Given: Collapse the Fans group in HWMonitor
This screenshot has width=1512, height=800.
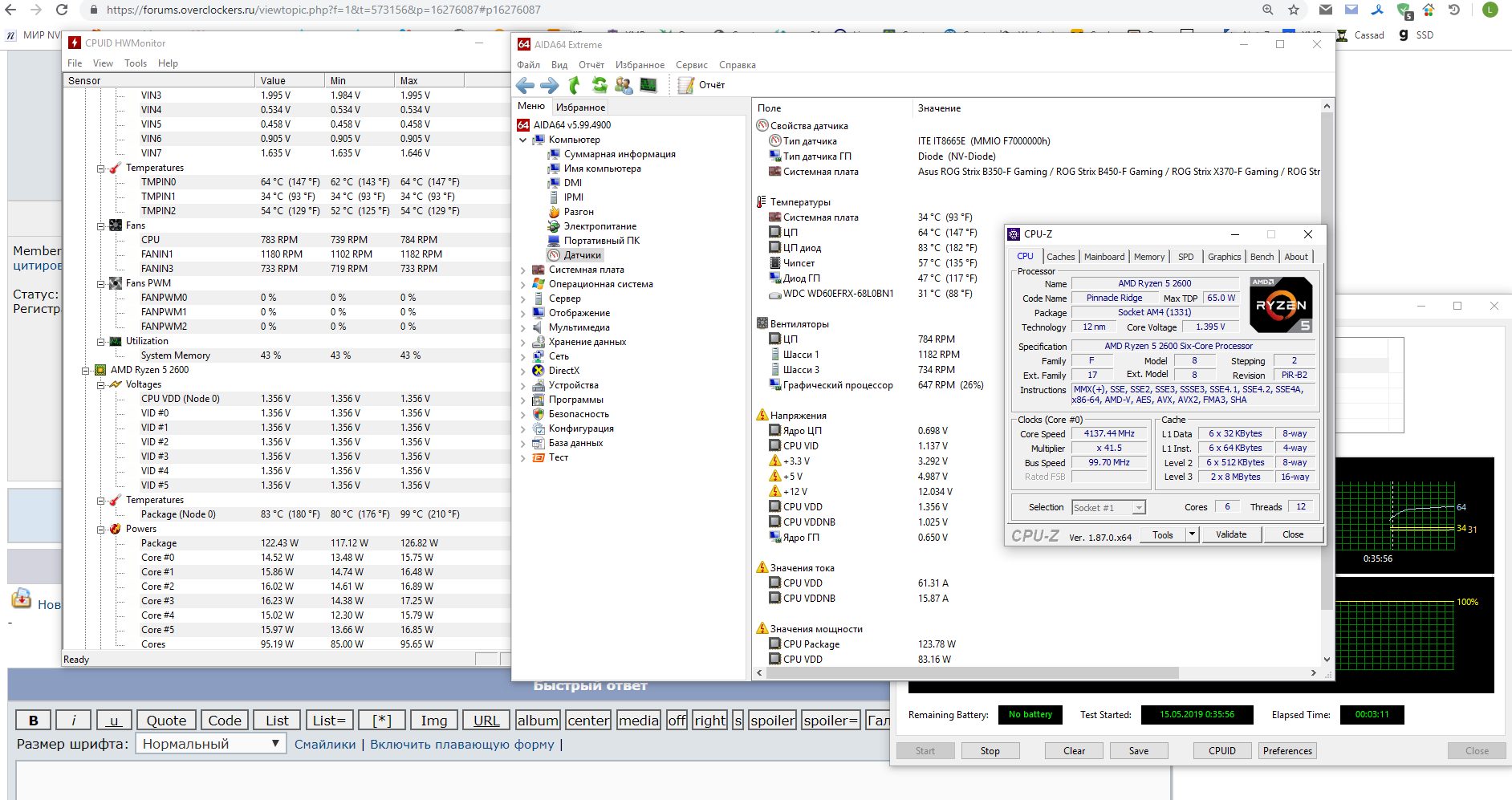Looking at the screenshot, I should pyautogui.click(x=101, y=226).
